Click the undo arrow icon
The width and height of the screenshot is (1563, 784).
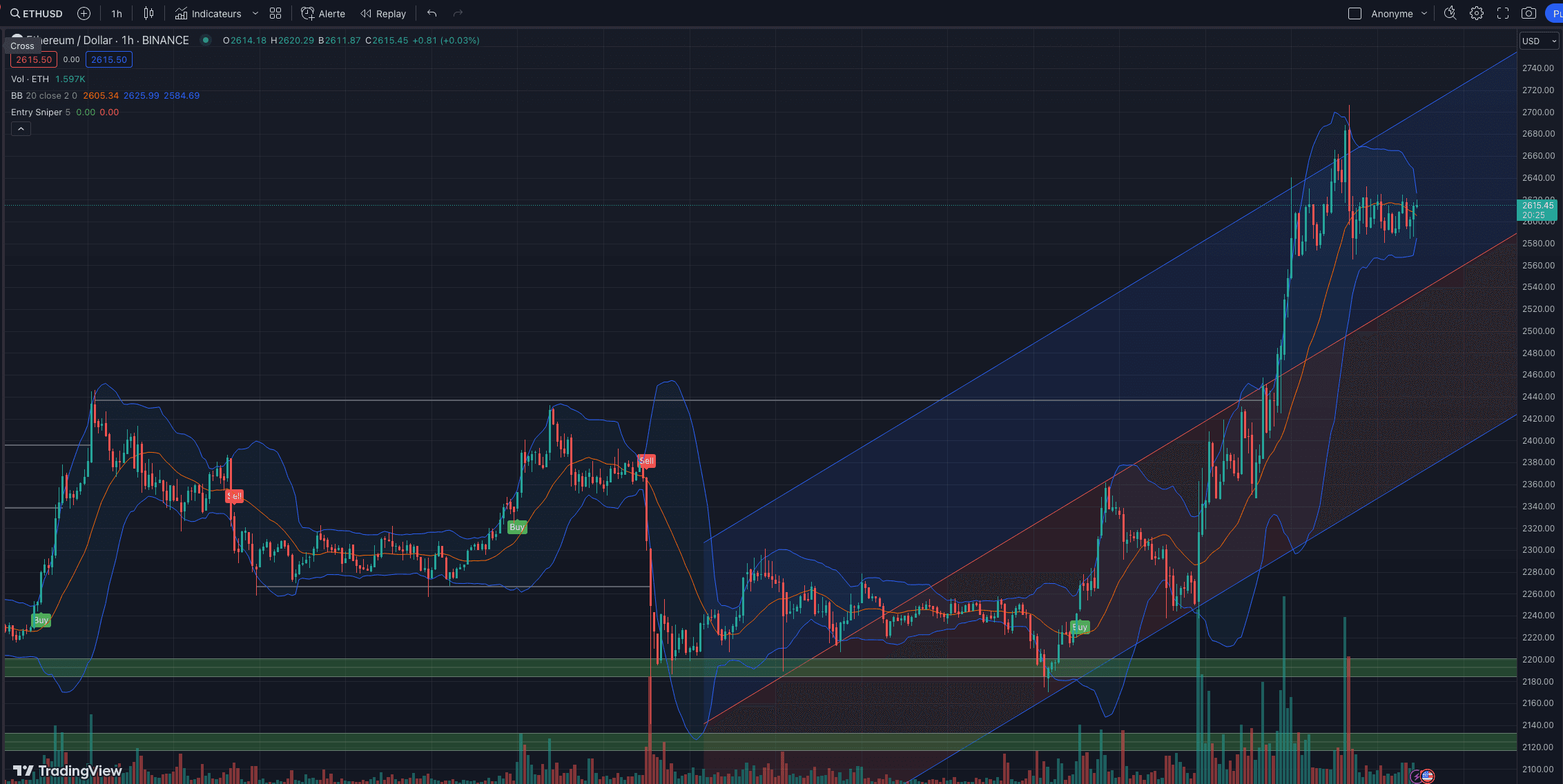432,13
